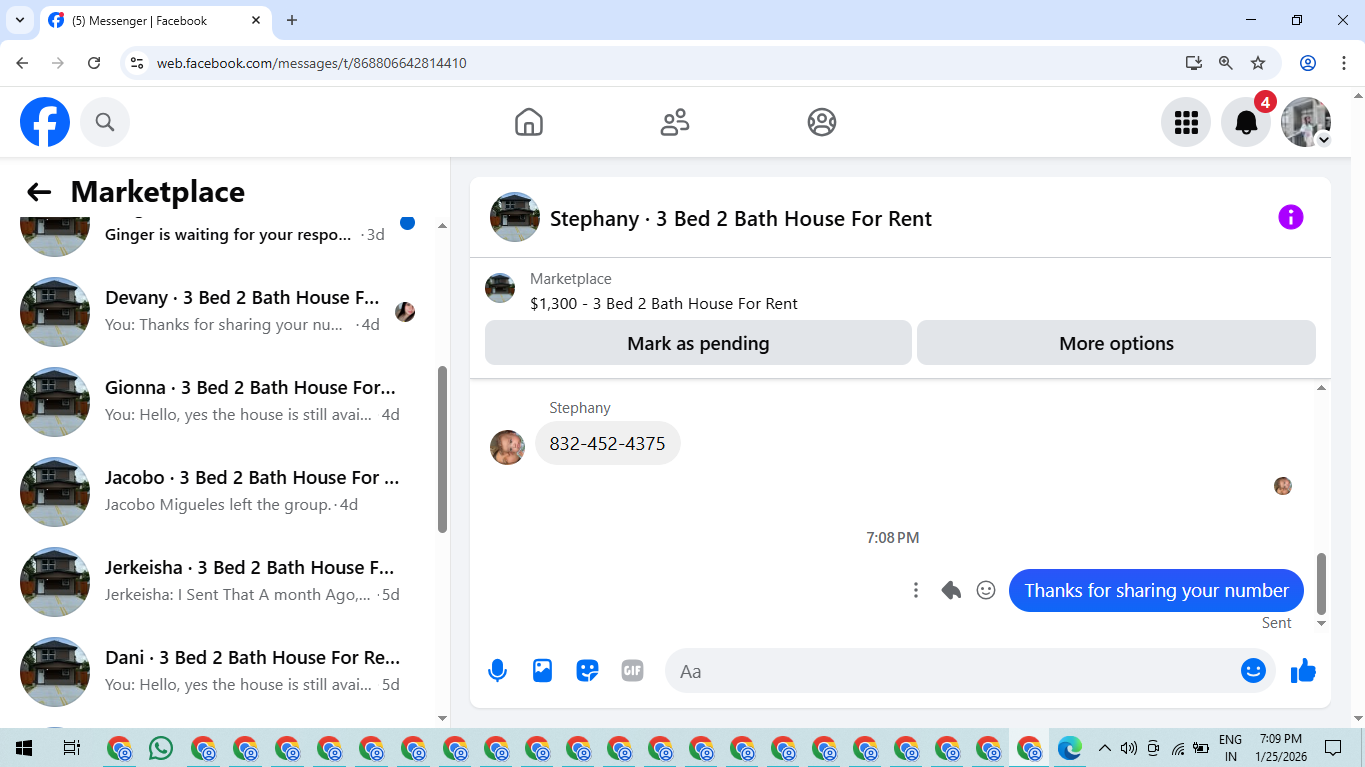Image resolution: width=1365 pixels, height=767 pixels.
Task: Open the account profile picture menu
Action: pyautogui.click(x=1306, y=122)
